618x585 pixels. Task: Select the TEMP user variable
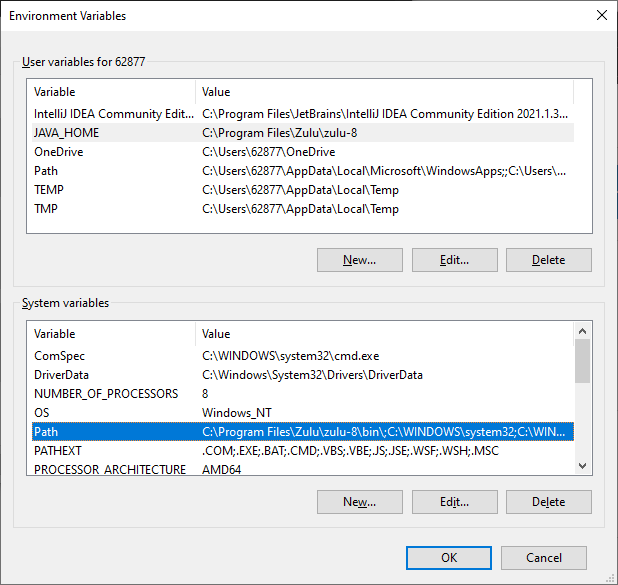pos(303,190)
